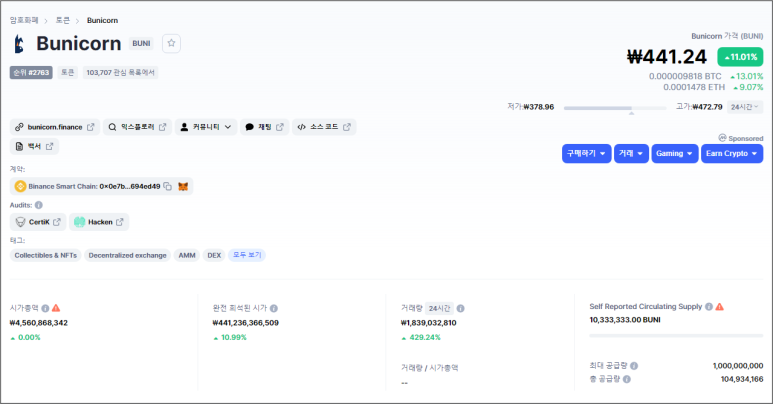Click the explorer magnifier icon
Screen dimensions: 773x404
coord(112,127)
